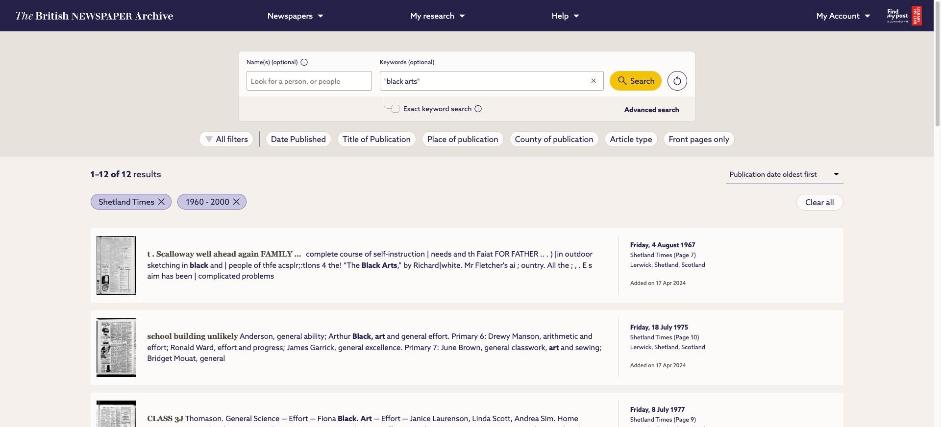Click Clear all filters button
This screenshot has width=941, height=427.
[819, 202]
